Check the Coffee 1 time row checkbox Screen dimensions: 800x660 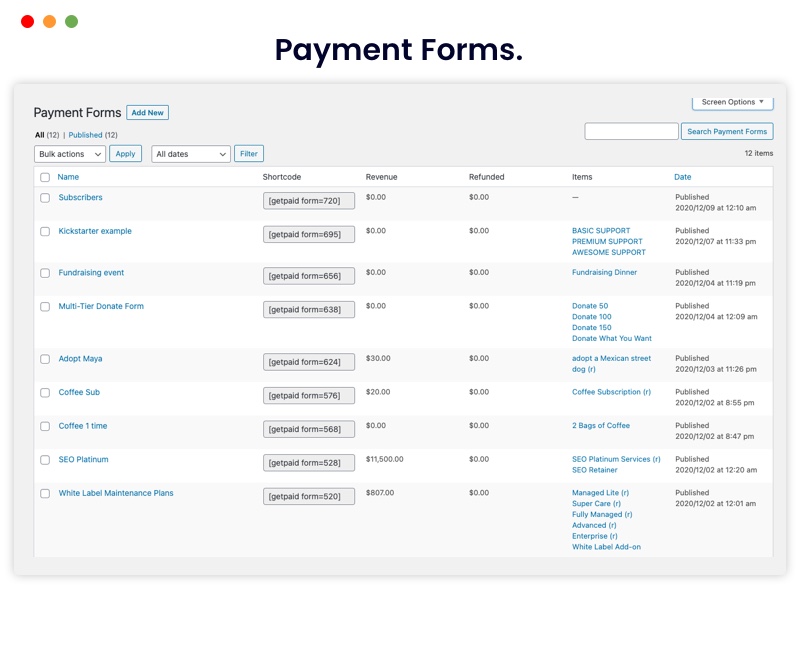(45, 426)
